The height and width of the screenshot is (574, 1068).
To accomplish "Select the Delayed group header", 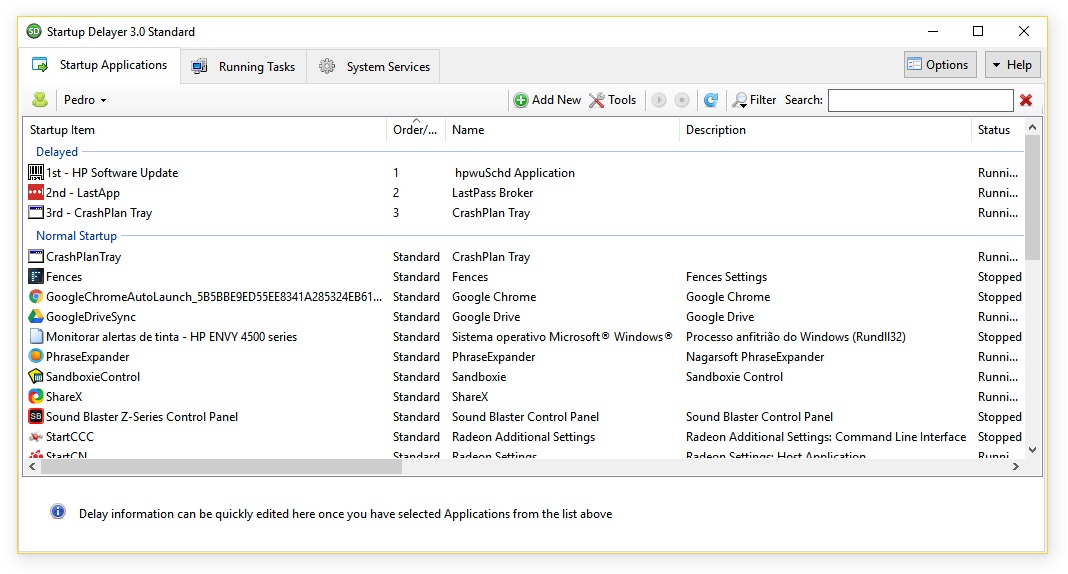I will [x=57, y=152].
